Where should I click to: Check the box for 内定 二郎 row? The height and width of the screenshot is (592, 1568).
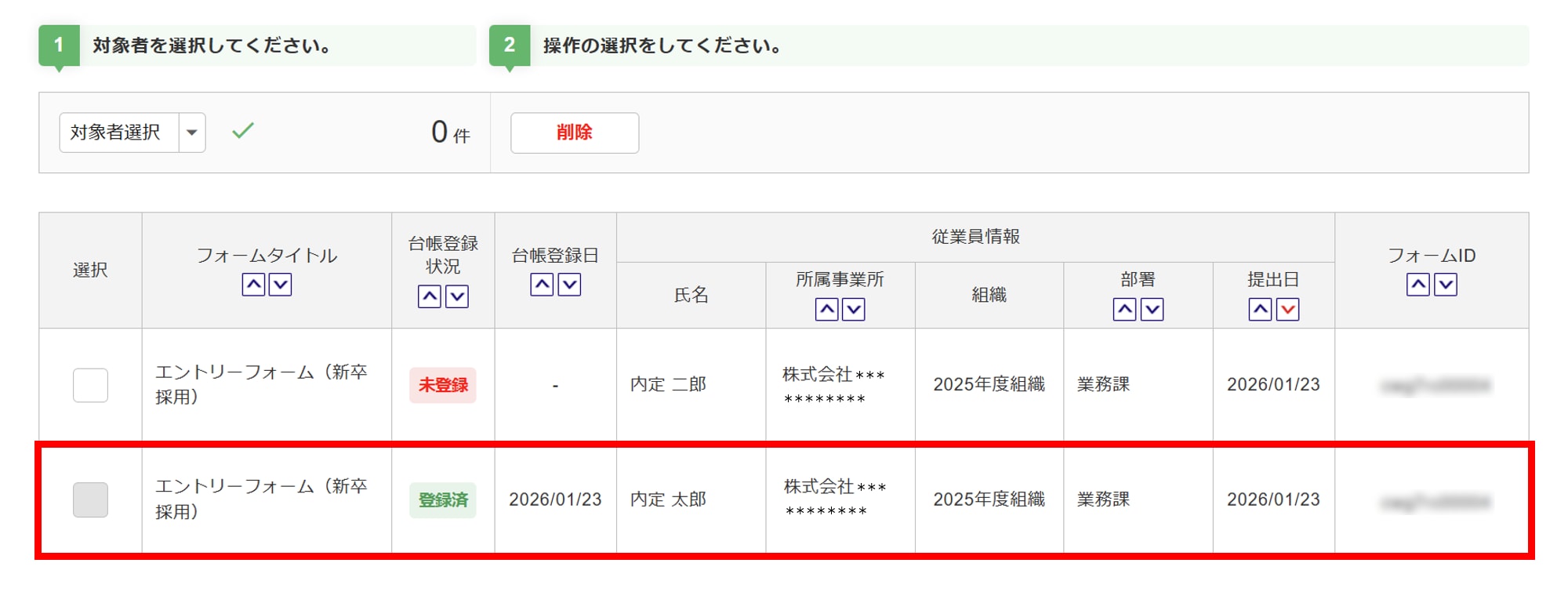pos(90,385)
